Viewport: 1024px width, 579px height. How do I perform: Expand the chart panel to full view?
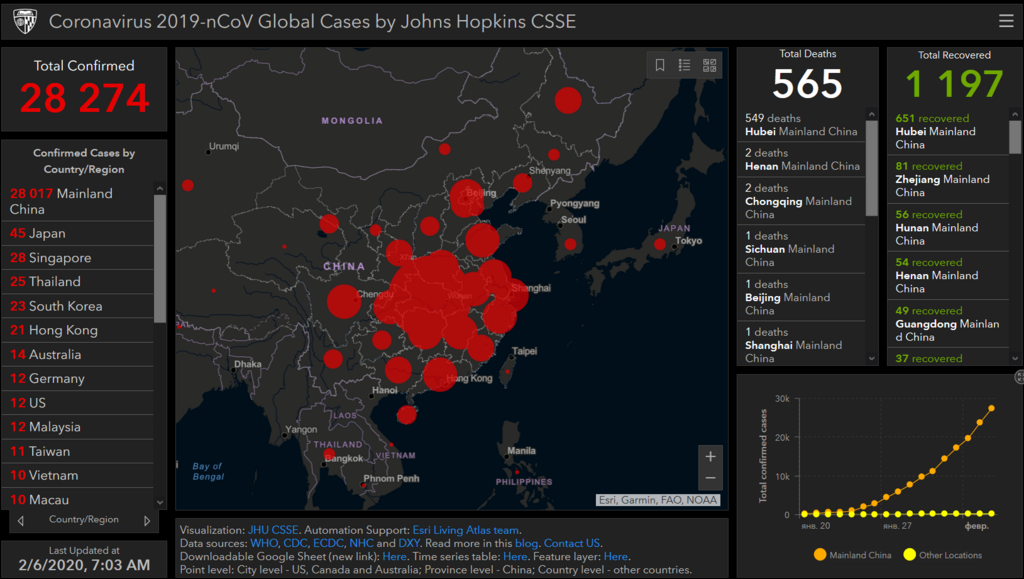click(1019, 377)
